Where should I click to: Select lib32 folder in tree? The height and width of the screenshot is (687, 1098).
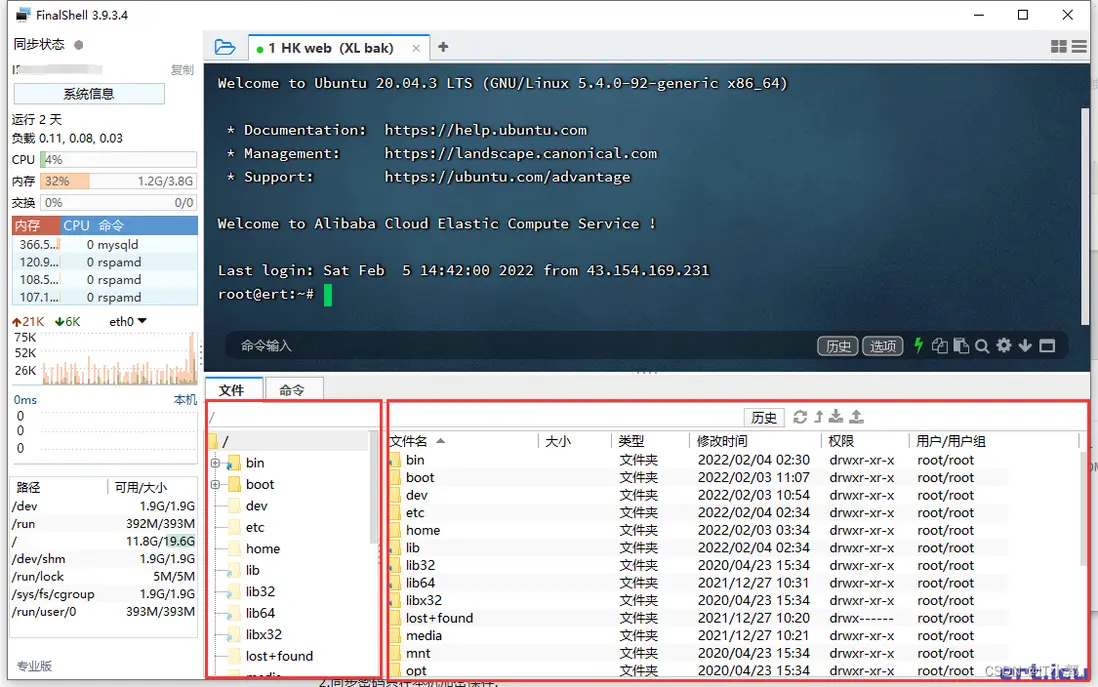260,592
